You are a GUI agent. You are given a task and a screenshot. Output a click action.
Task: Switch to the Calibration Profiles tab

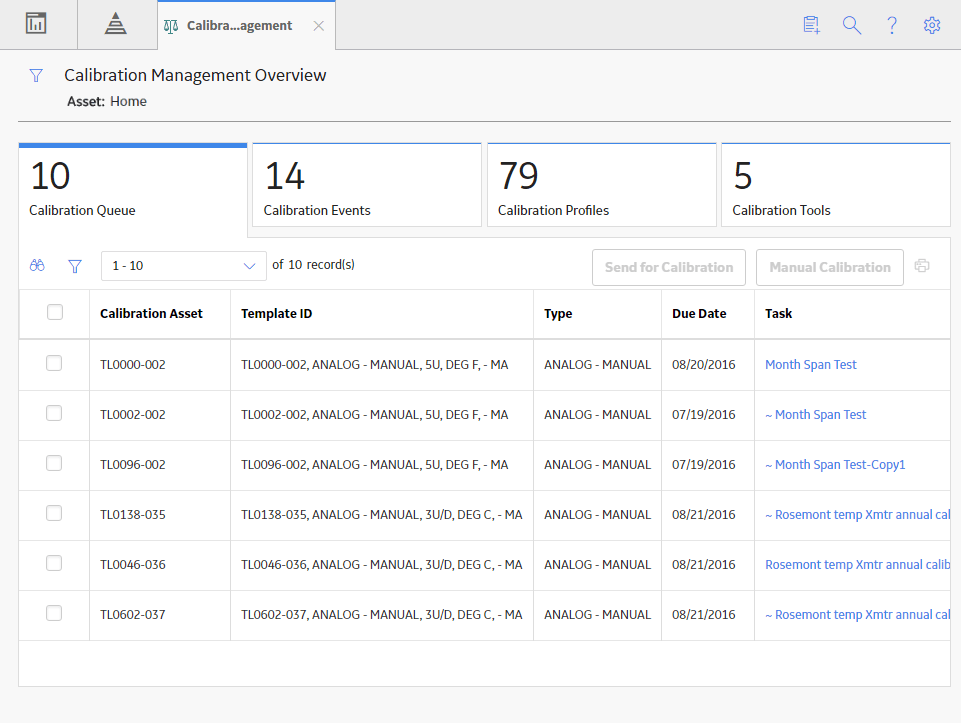click(x=601, y=185)
